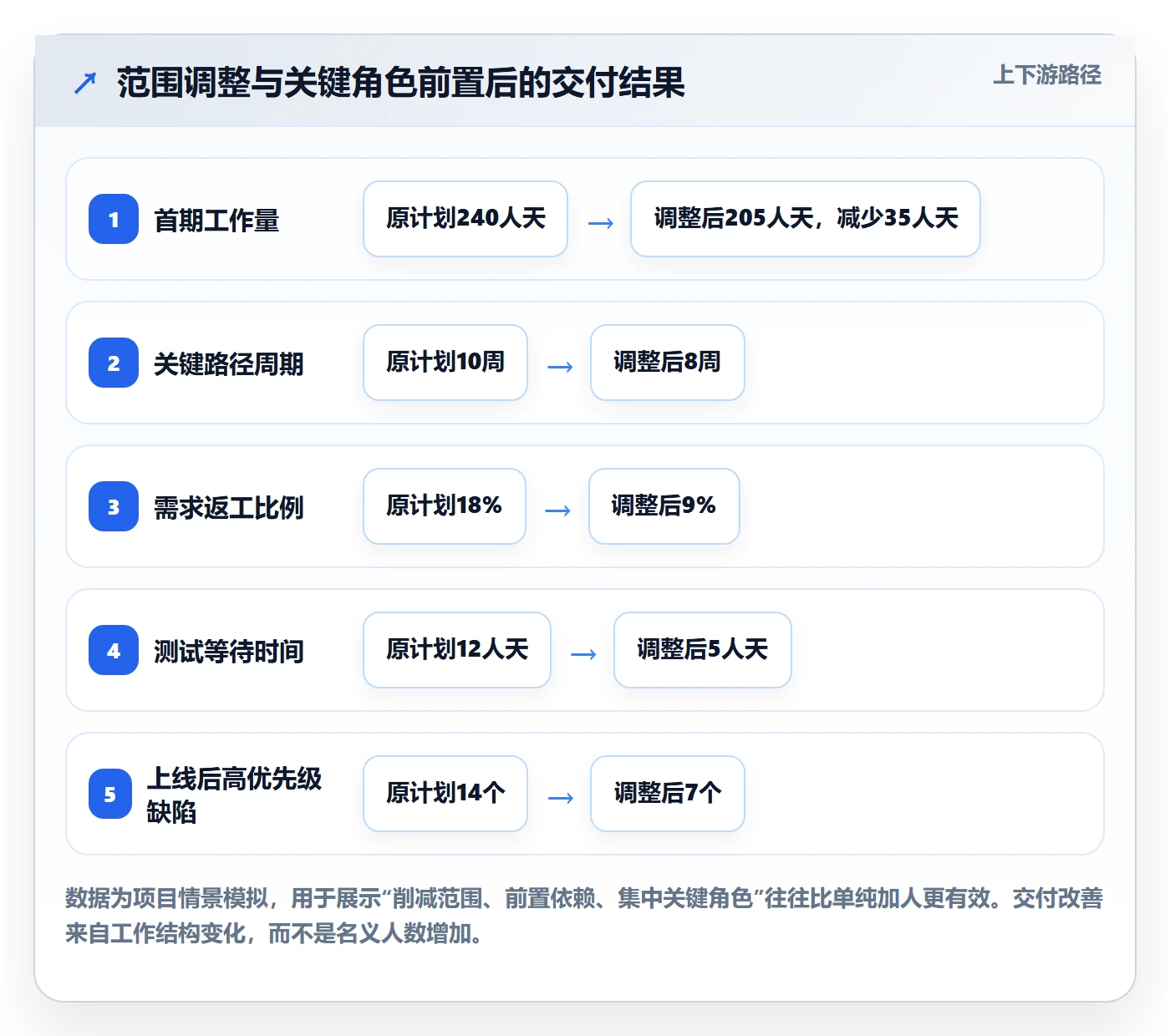
Task: Click the '调整后205人天，减少35人天' box
Action: click(x=806, y=219)
